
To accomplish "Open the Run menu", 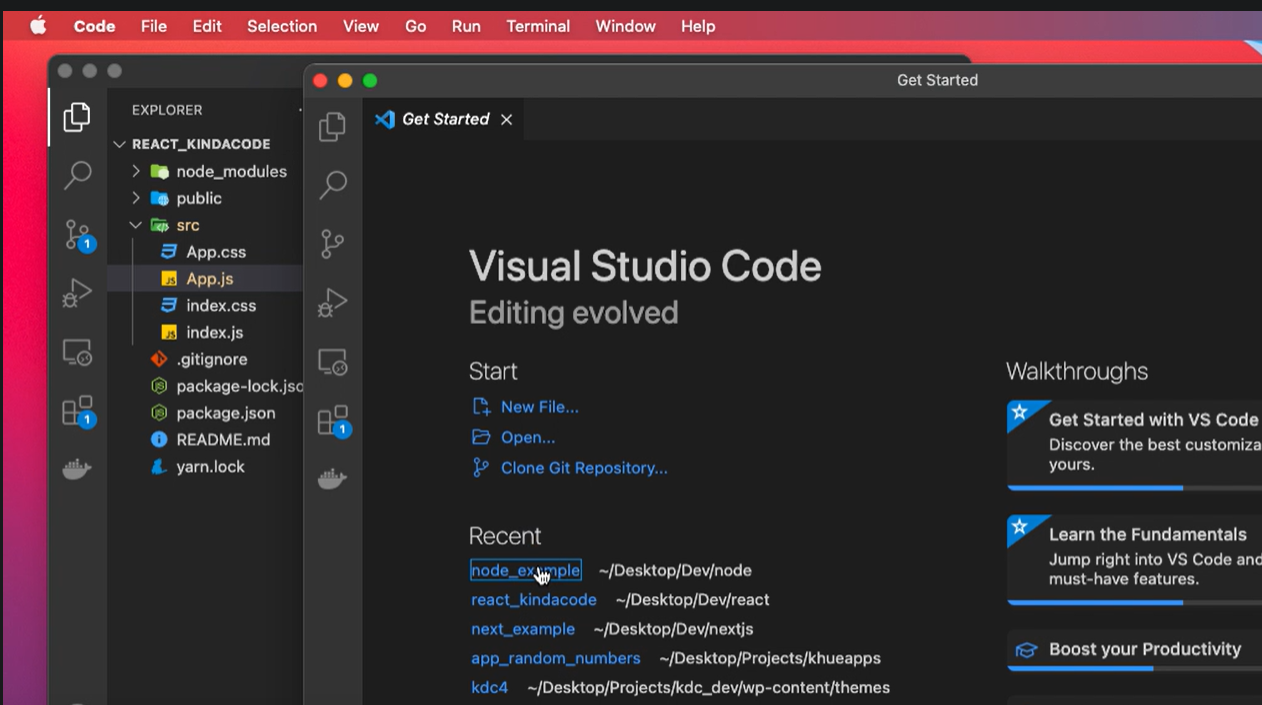I will point(466,26).
